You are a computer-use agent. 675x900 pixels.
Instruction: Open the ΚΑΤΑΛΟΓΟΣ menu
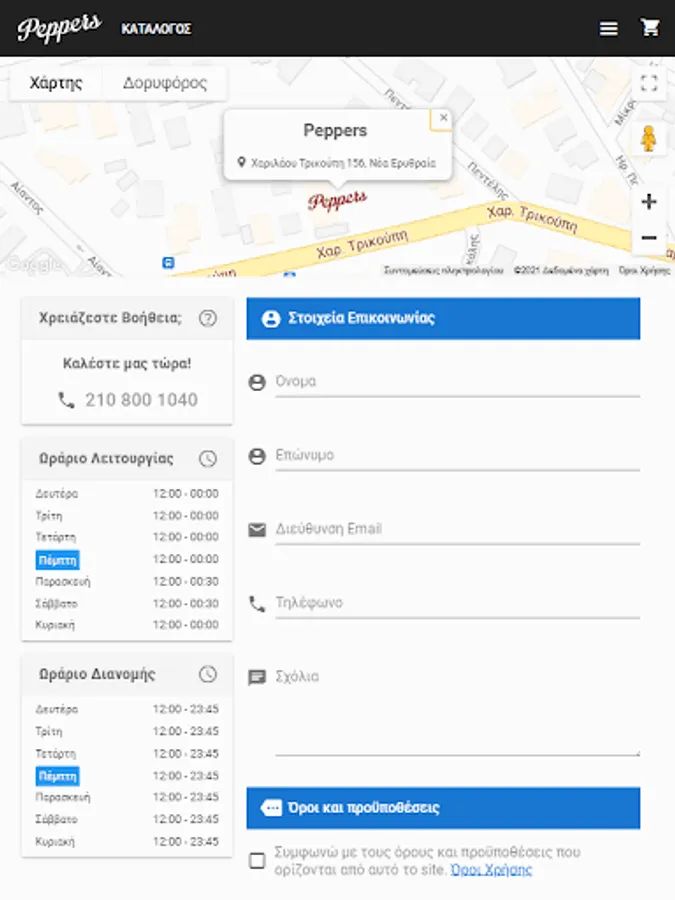[x=156, y=29]
